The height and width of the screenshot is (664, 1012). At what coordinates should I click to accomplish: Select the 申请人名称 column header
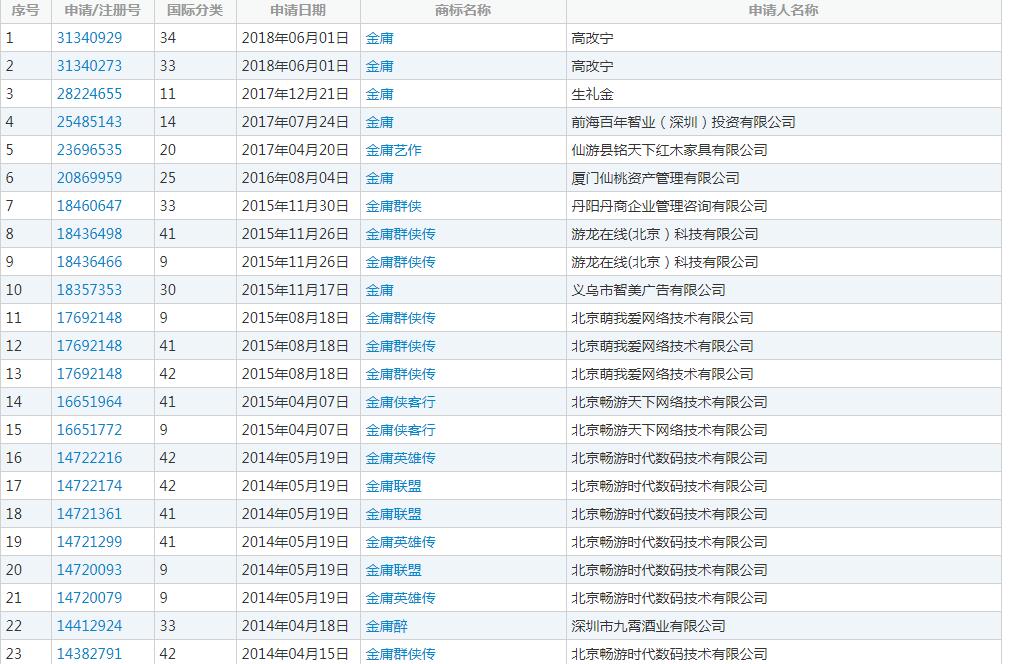783,11
